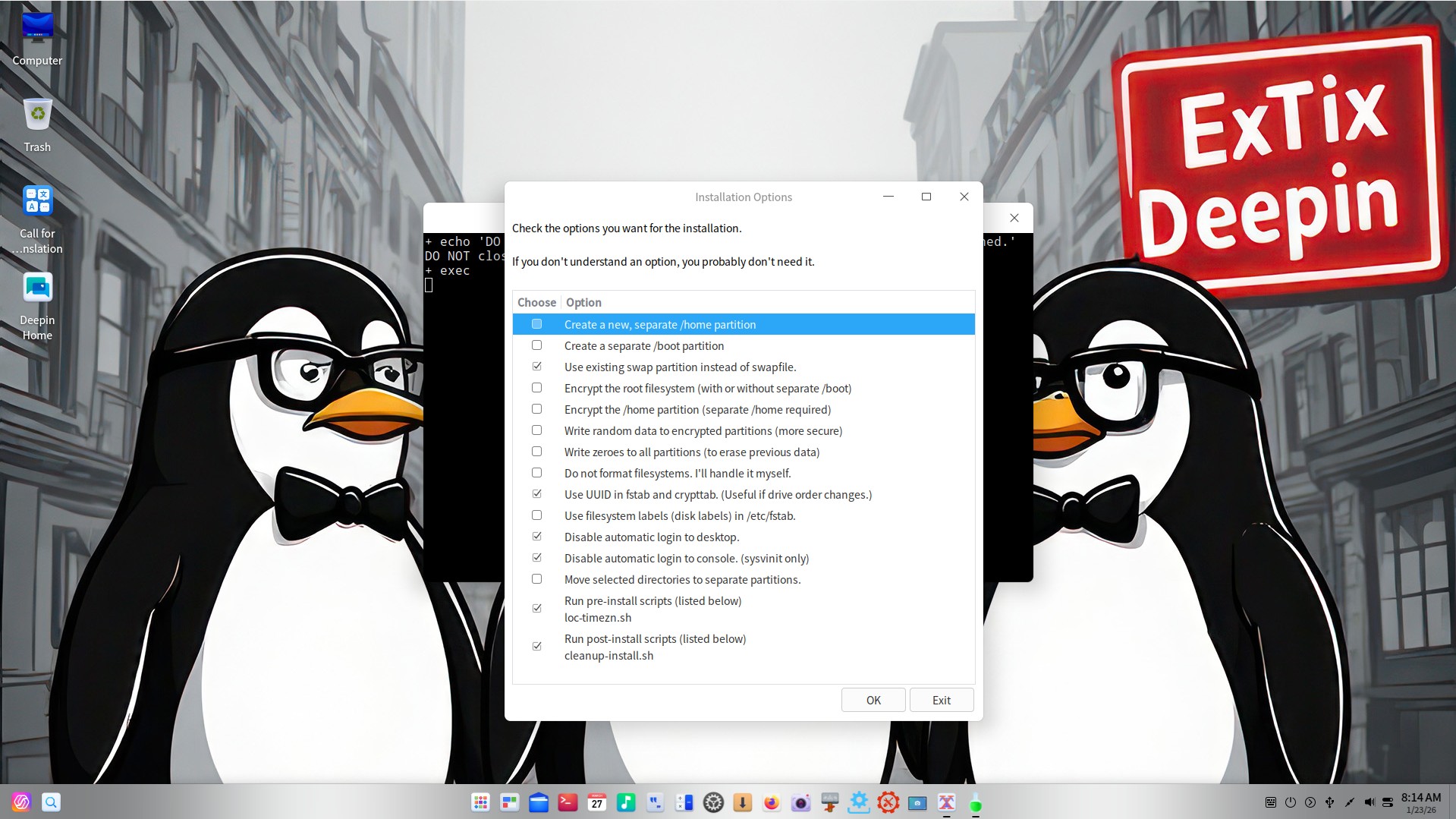Image resolution: width=1456 pixels, height=819 pixels.
Task: Open the Calculator dock icon
Action: tap(684, 802)
